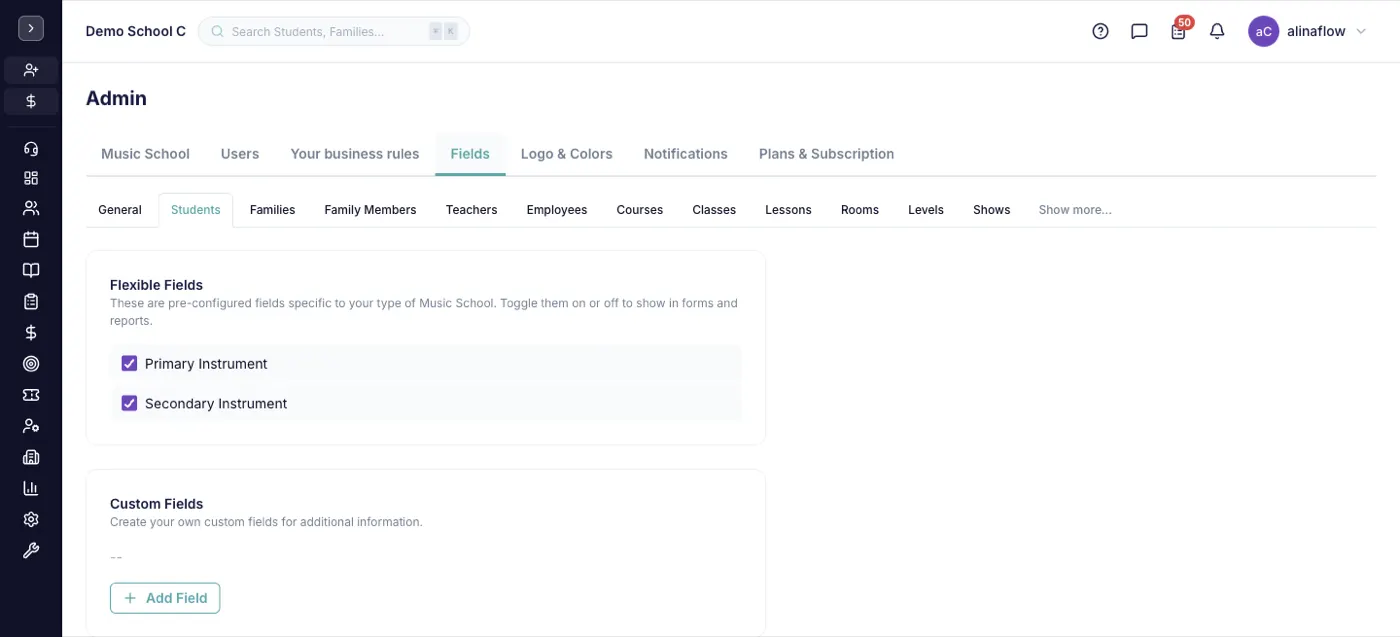Image resolution: width=1400 pixels, height=637 pixels.
Task: Open the dollar icon between clipboard and target icons
Action: pyautogui.click(x=31, y=332)
